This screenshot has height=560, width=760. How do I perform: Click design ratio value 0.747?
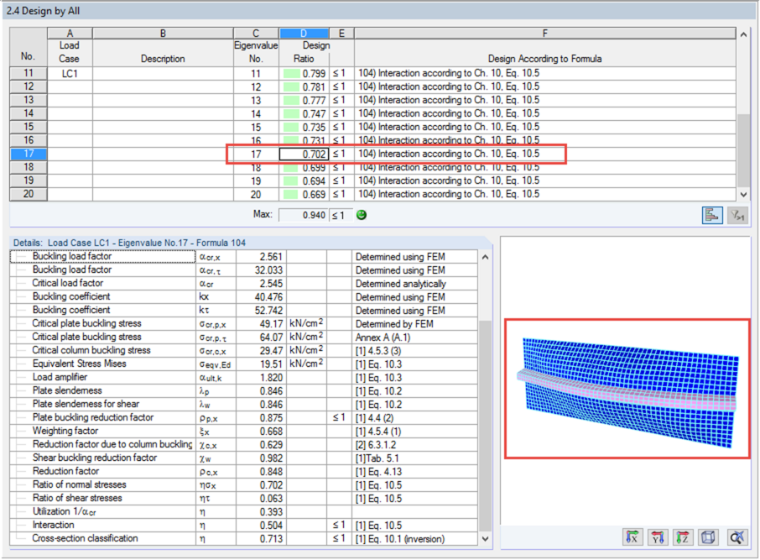pos(304,114)
